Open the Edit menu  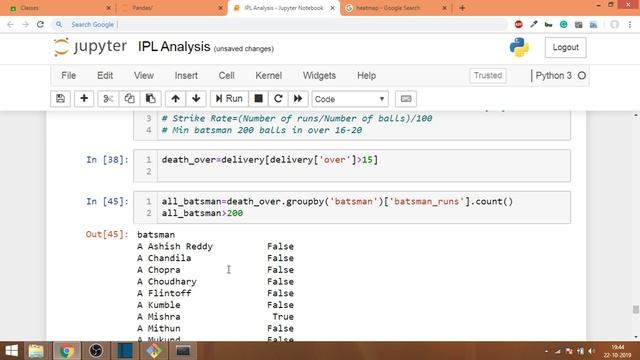pyautogui.click(x=105, y=76)
